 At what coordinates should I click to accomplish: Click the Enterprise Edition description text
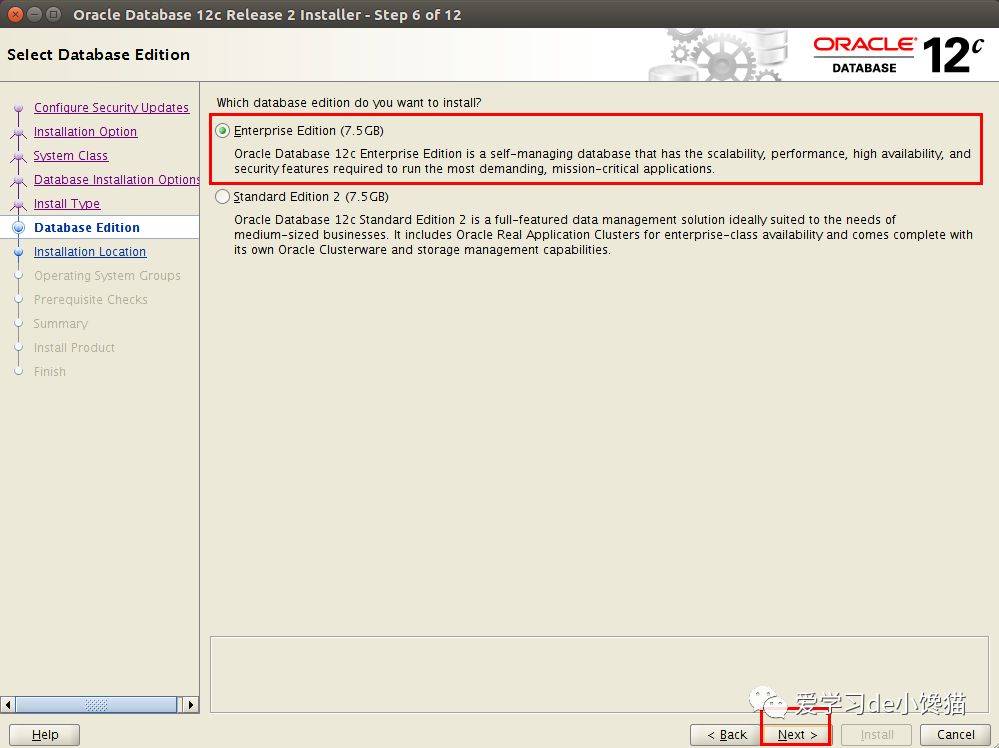602,161
